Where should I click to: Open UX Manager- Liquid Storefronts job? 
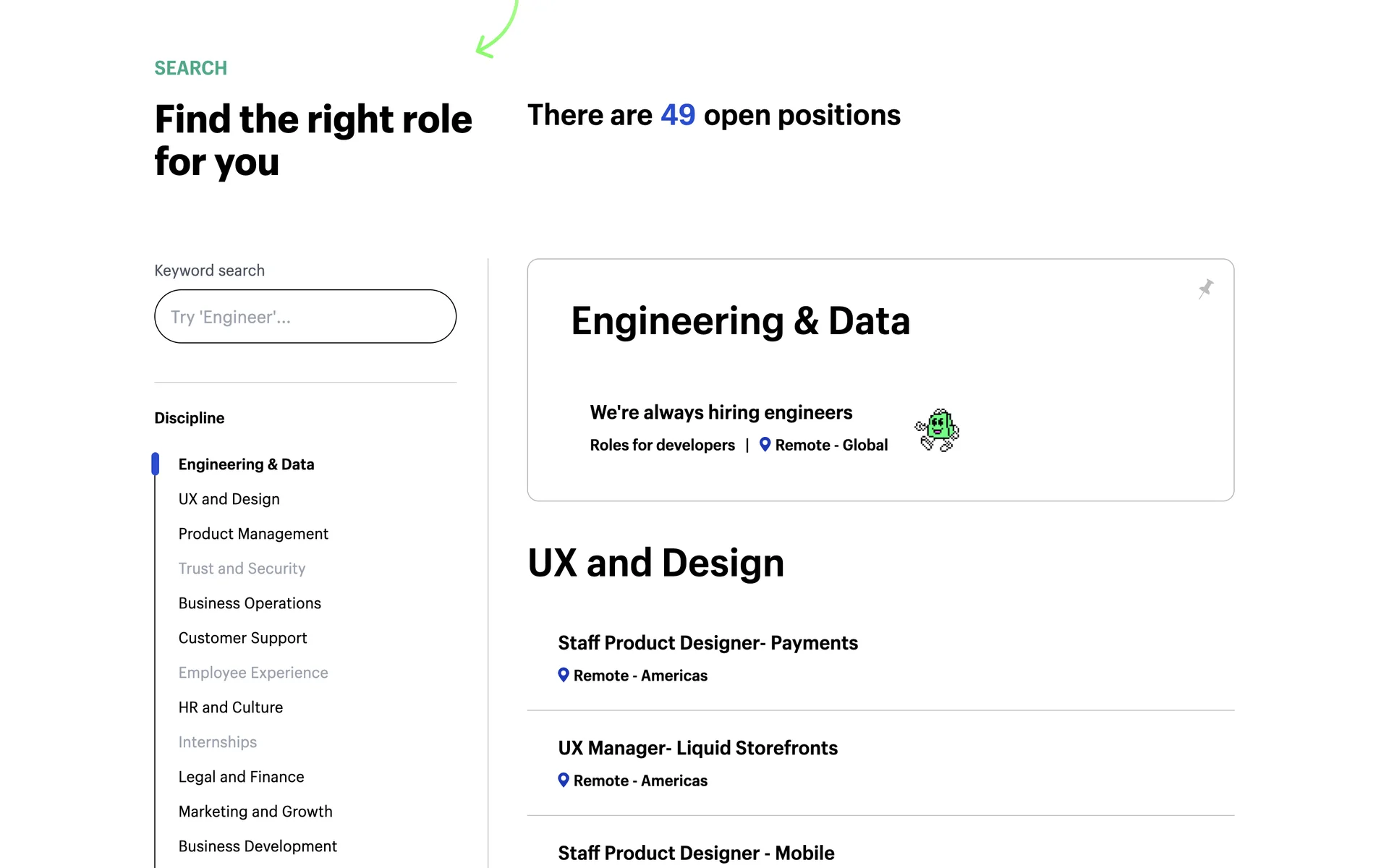click(x=697, y=748)
